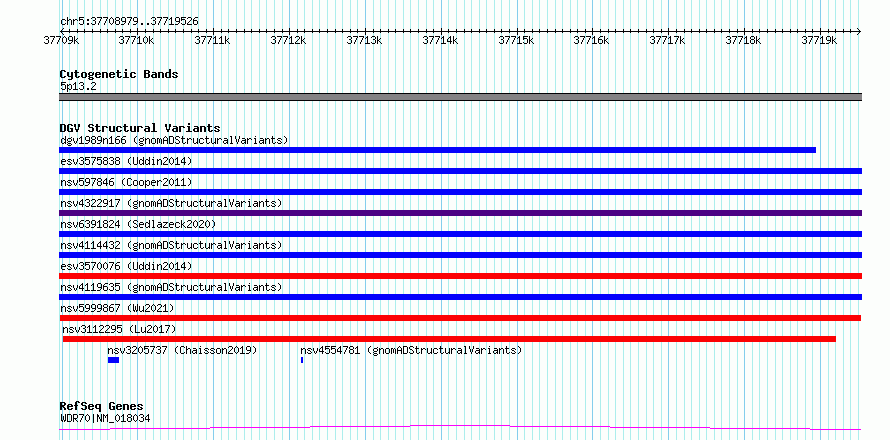Click the grey 5p13.2 cytogenetic band
The width and height of the screenshot is (890, 440).
point(460,97)
